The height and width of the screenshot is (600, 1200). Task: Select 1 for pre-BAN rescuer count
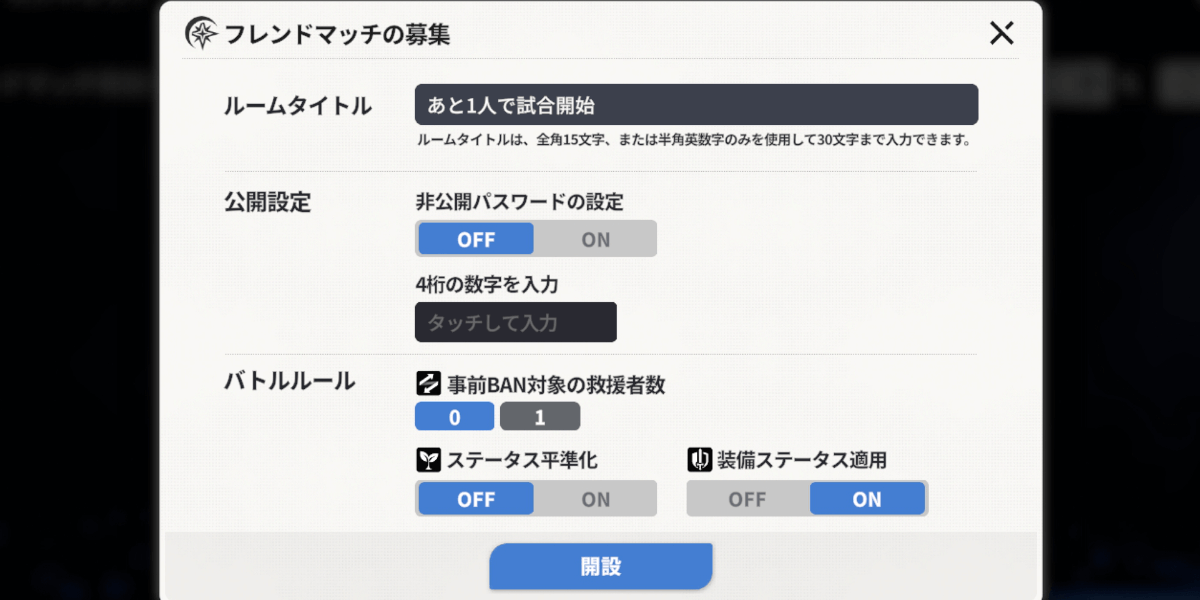pyautogui.click(x=540, y=416)
